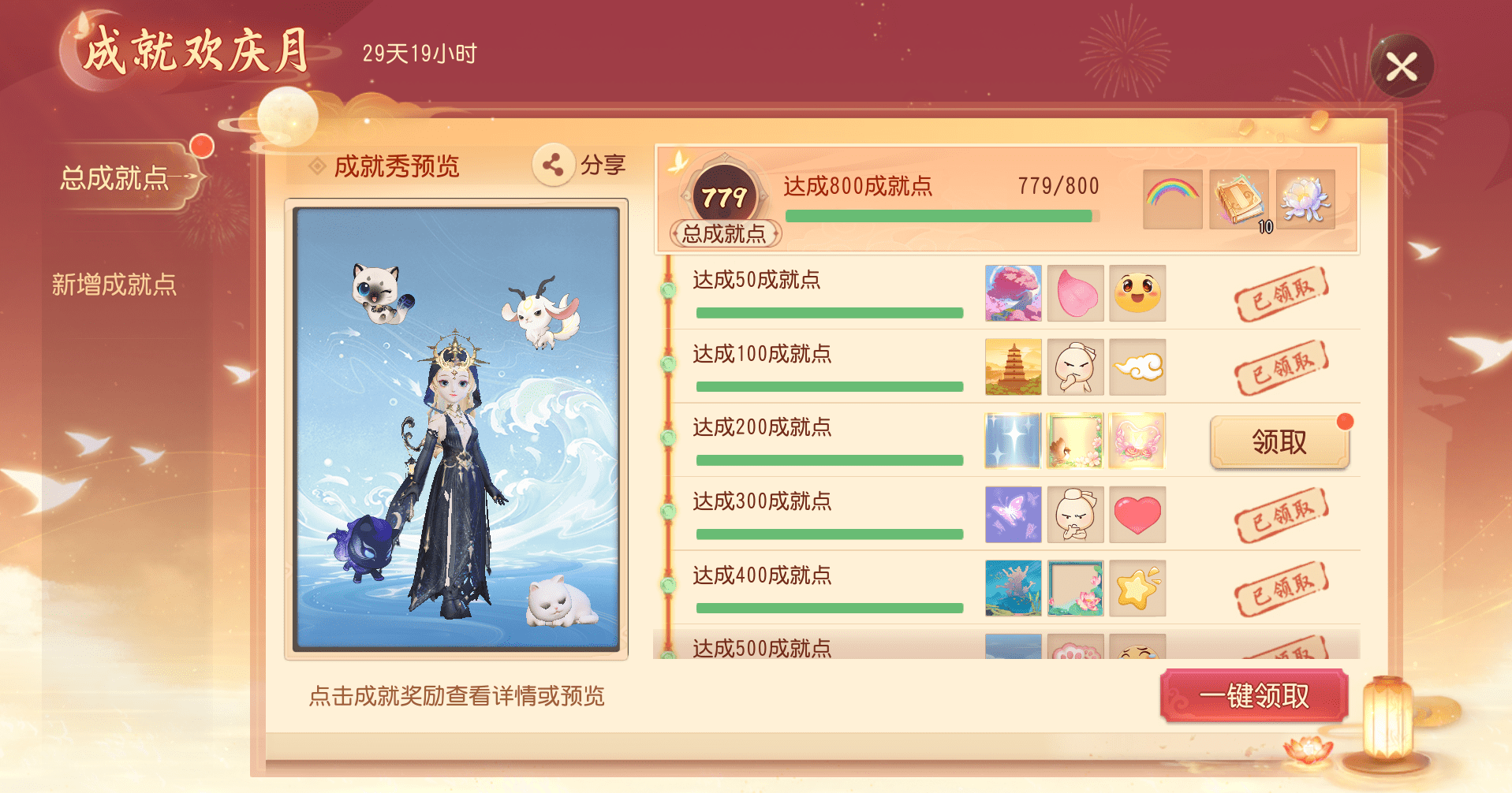This screenshot has width=1512, height=793.
Task: Claim the 200 achievement points reward with 领取
Action: [x=1279, y=442]
